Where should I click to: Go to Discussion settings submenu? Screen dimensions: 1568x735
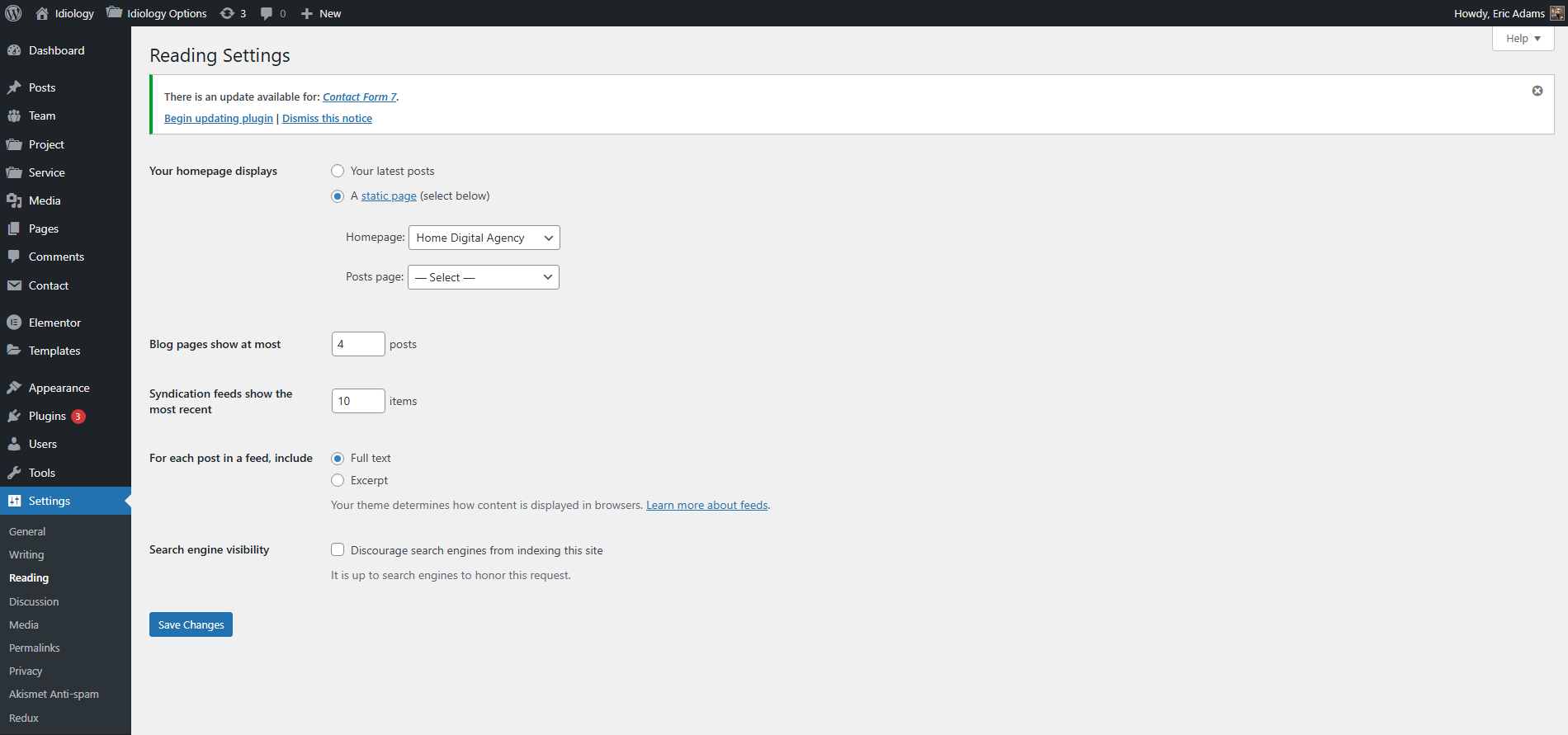point(34,602)
